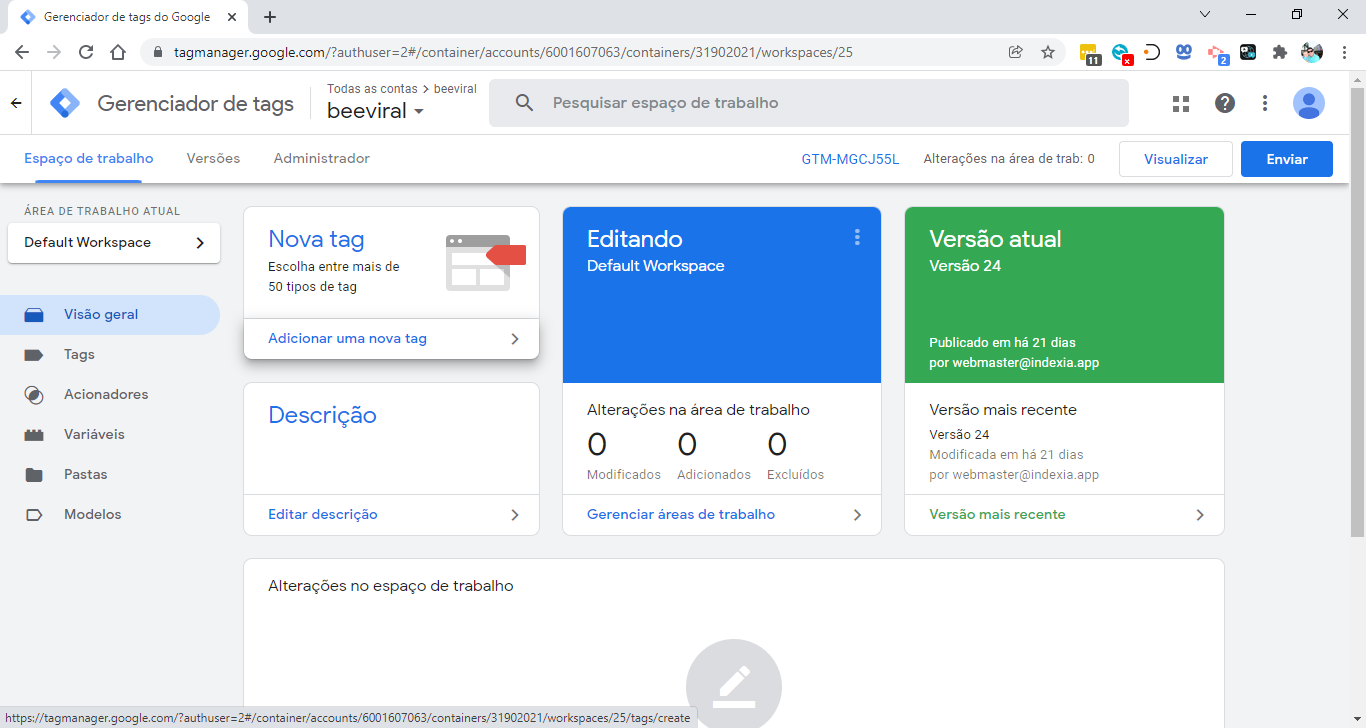1366x728 pixels.
Task: Select Visão geral in the sidebar
Action: [110, 315]
